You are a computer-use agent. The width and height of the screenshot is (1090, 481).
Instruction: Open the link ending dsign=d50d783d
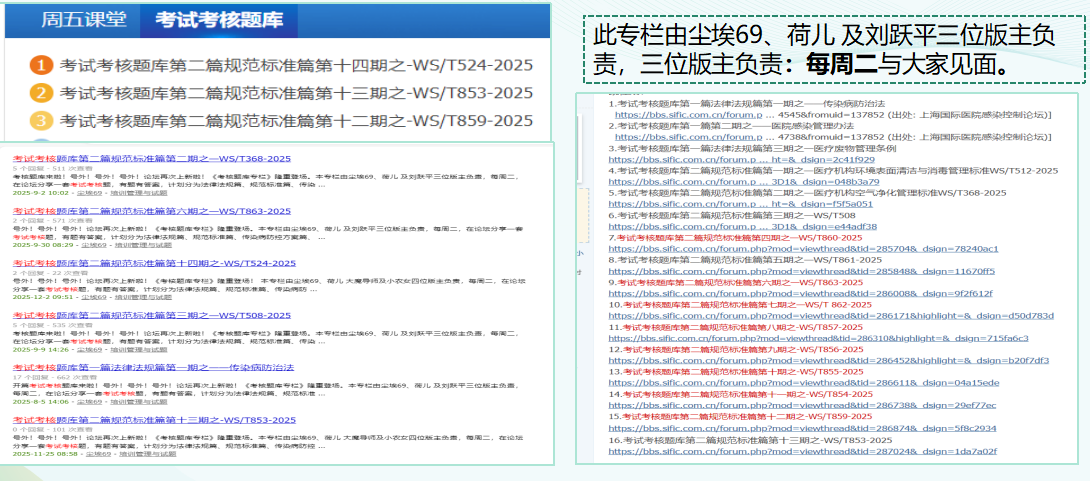831,316
